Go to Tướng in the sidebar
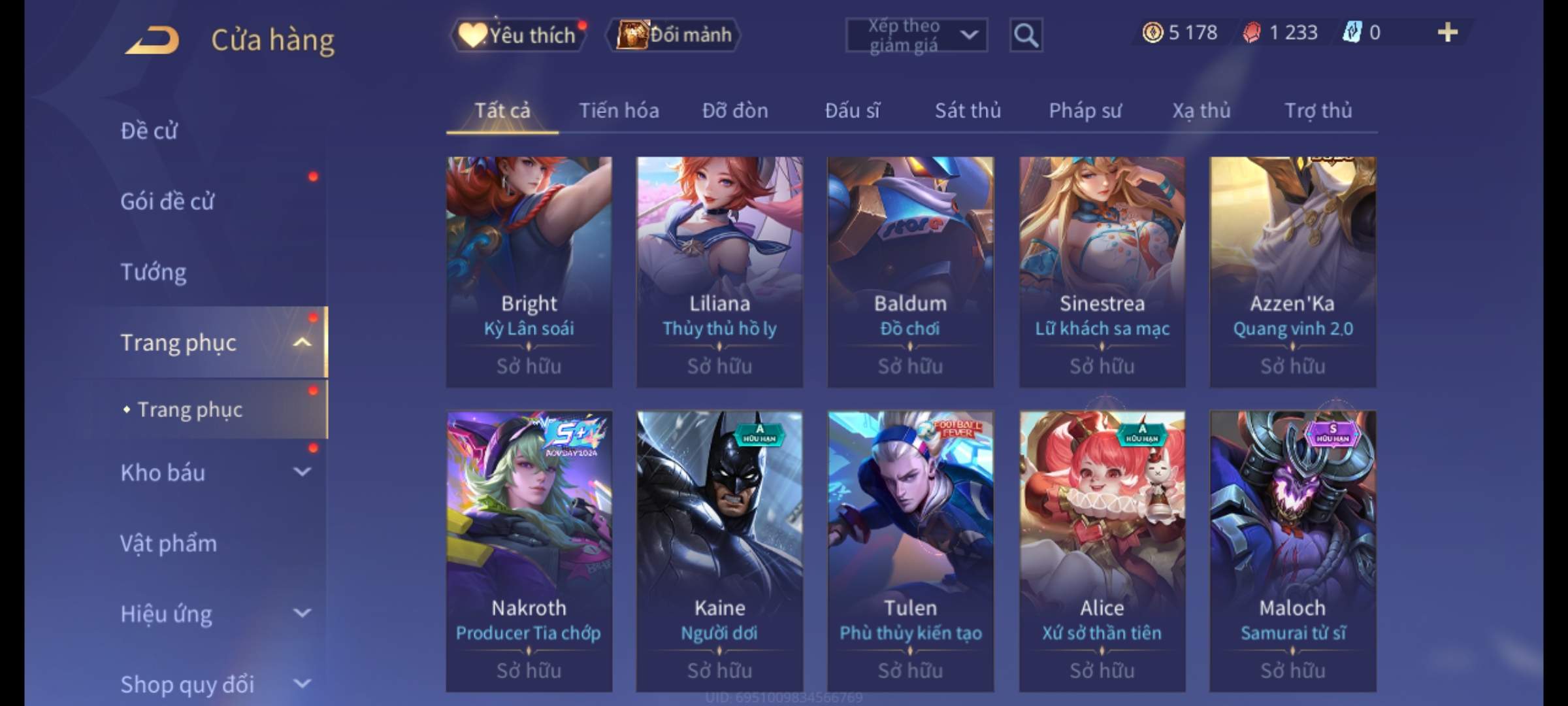This screenshot has height=706, width=1568. click(x=154, y=272)
